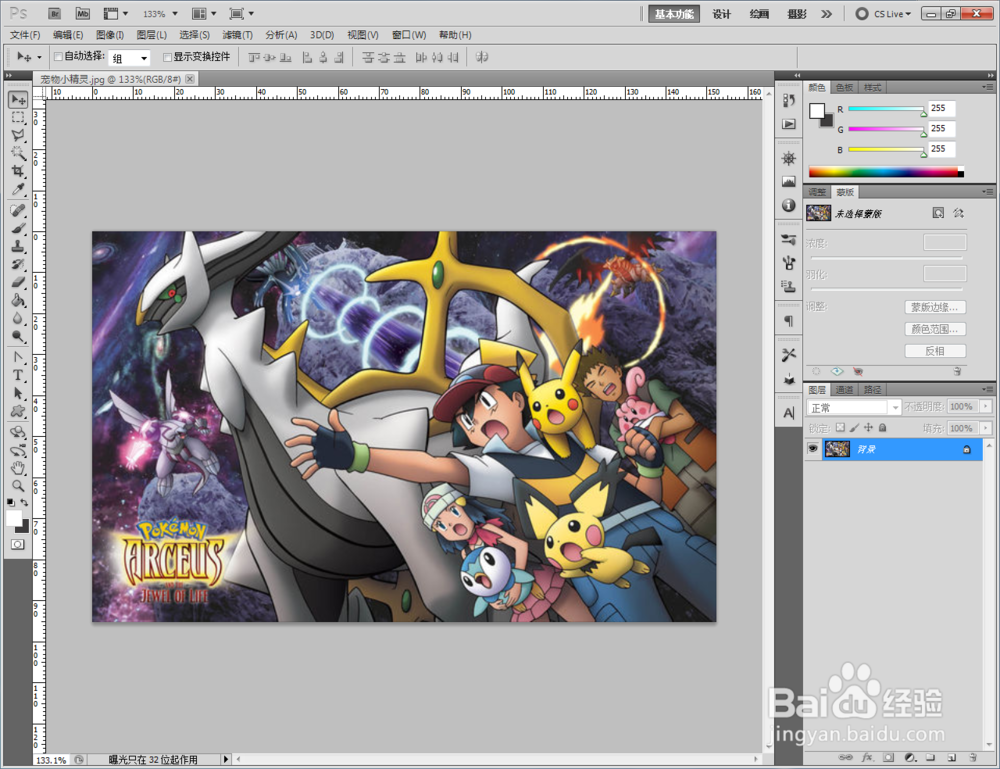Select the Zoom tool

18,486
